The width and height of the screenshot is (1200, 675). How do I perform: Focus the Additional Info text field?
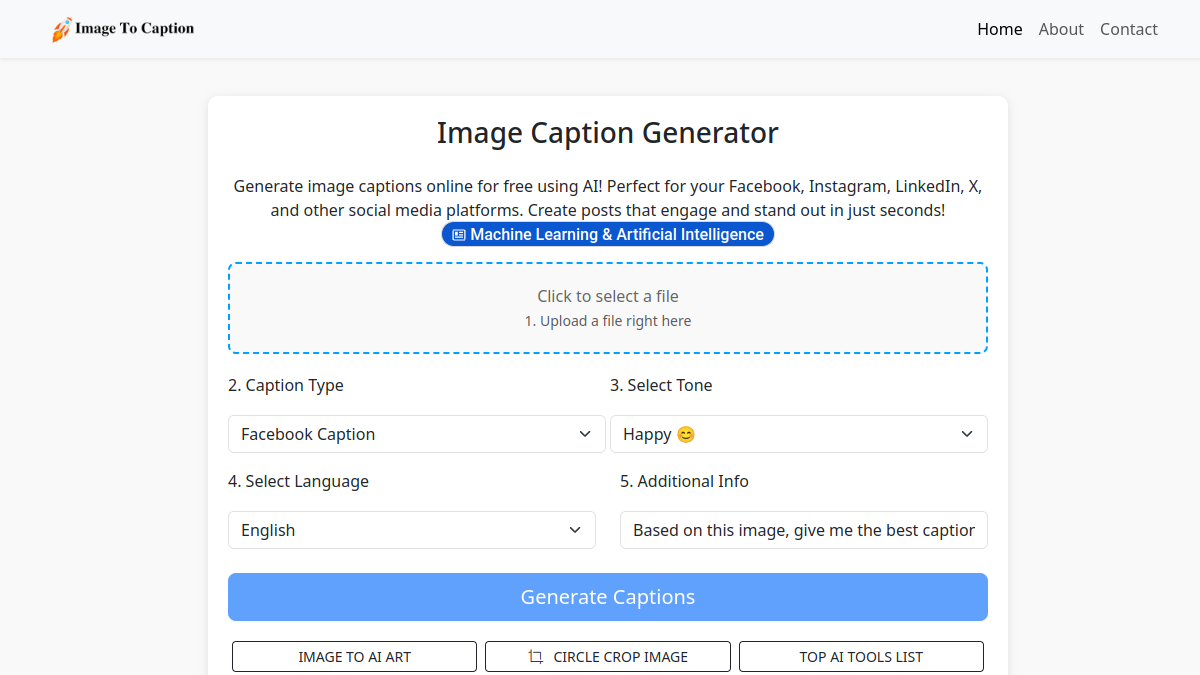click(804, 530)
